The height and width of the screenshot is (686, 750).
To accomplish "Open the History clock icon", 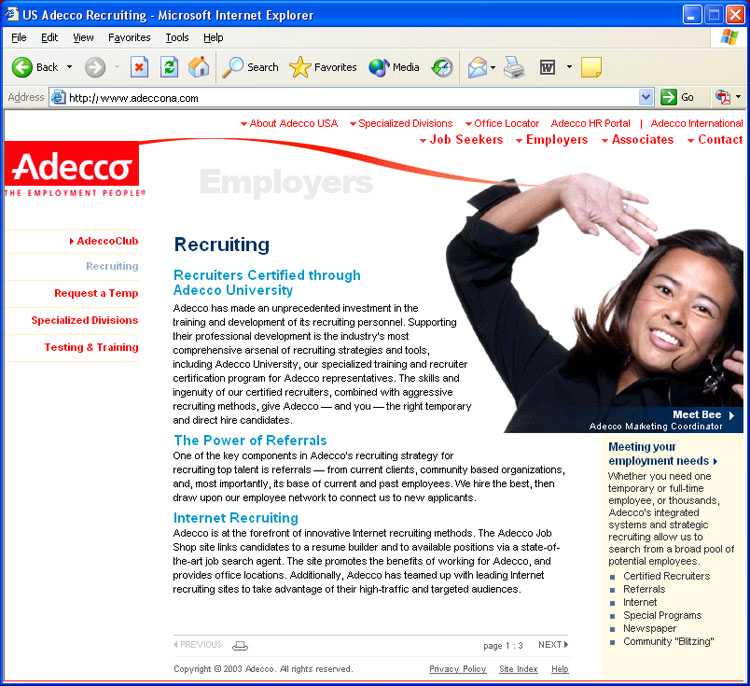I will coord(442,67).
